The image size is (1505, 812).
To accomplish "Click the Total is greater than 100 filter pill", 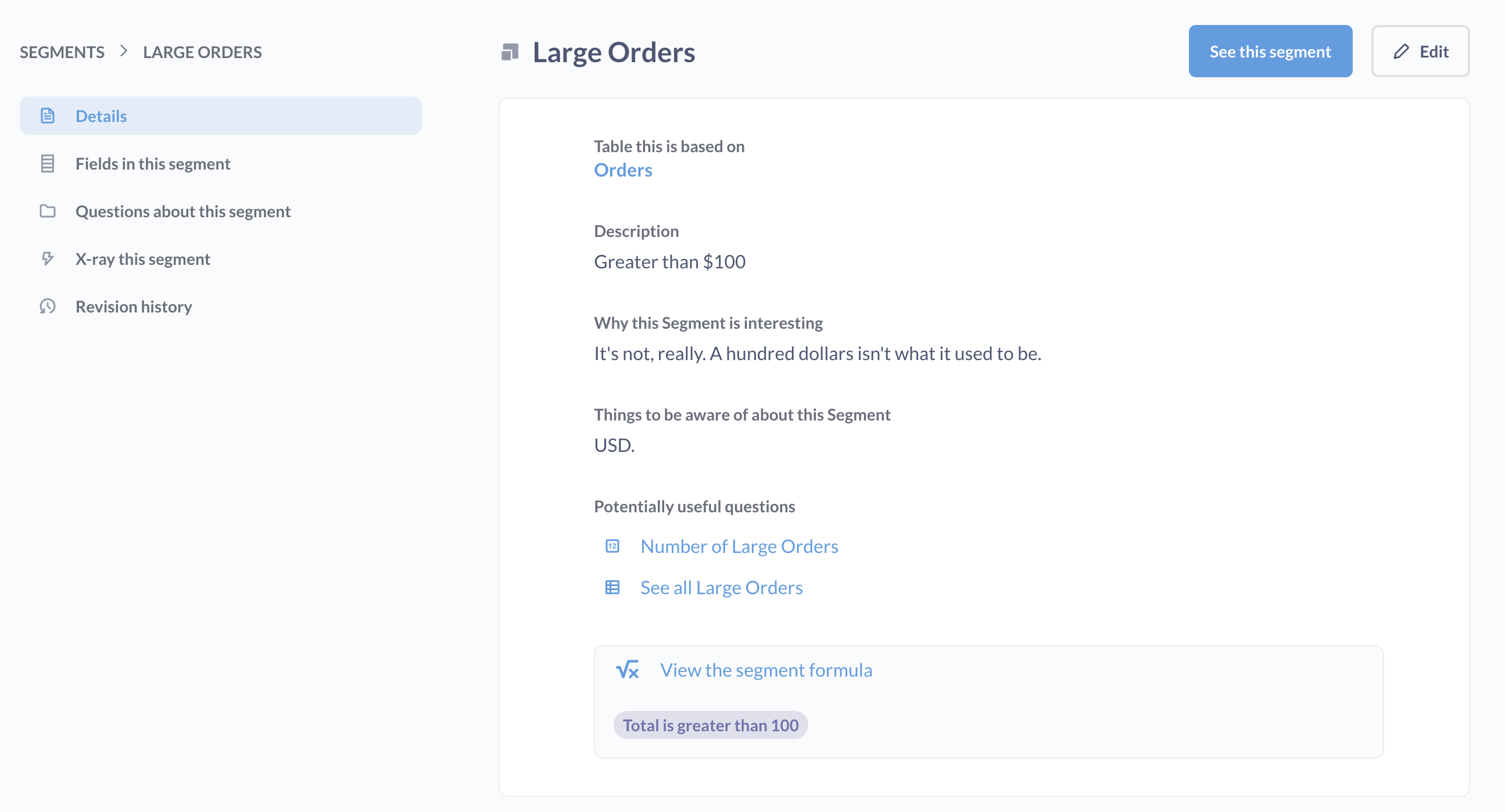I will 711,725.
